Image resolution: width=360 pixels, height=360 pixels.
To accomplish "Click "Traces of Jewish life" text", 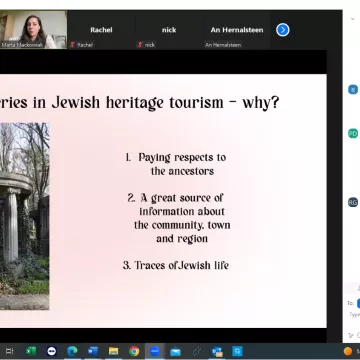I will point(176,265).
